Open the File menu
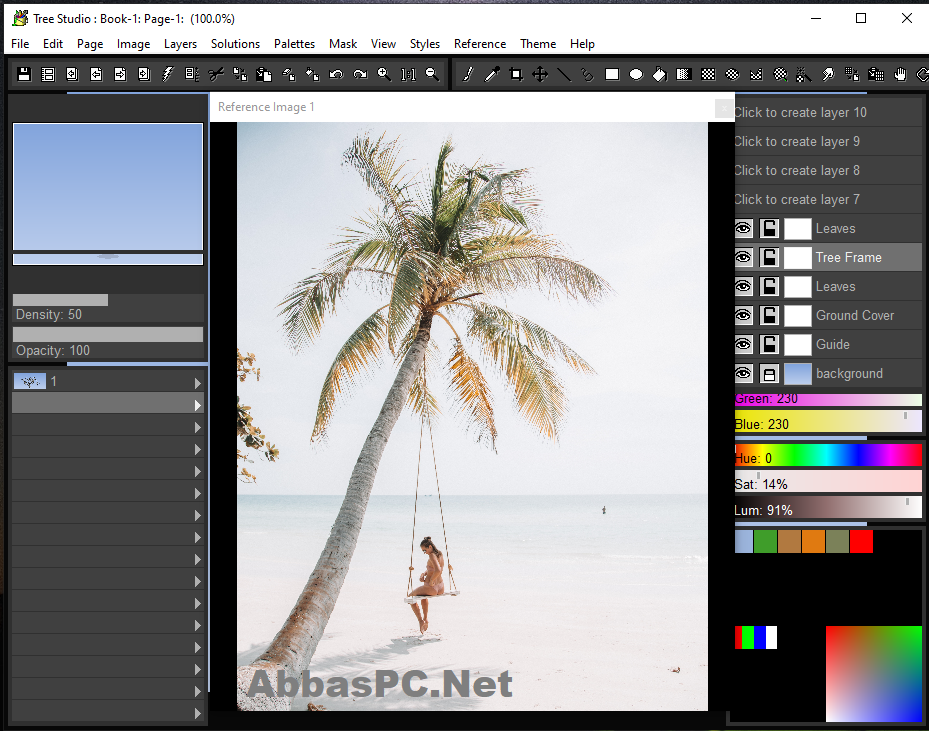This screenshot has width=929, height=731. pos(20,44)
